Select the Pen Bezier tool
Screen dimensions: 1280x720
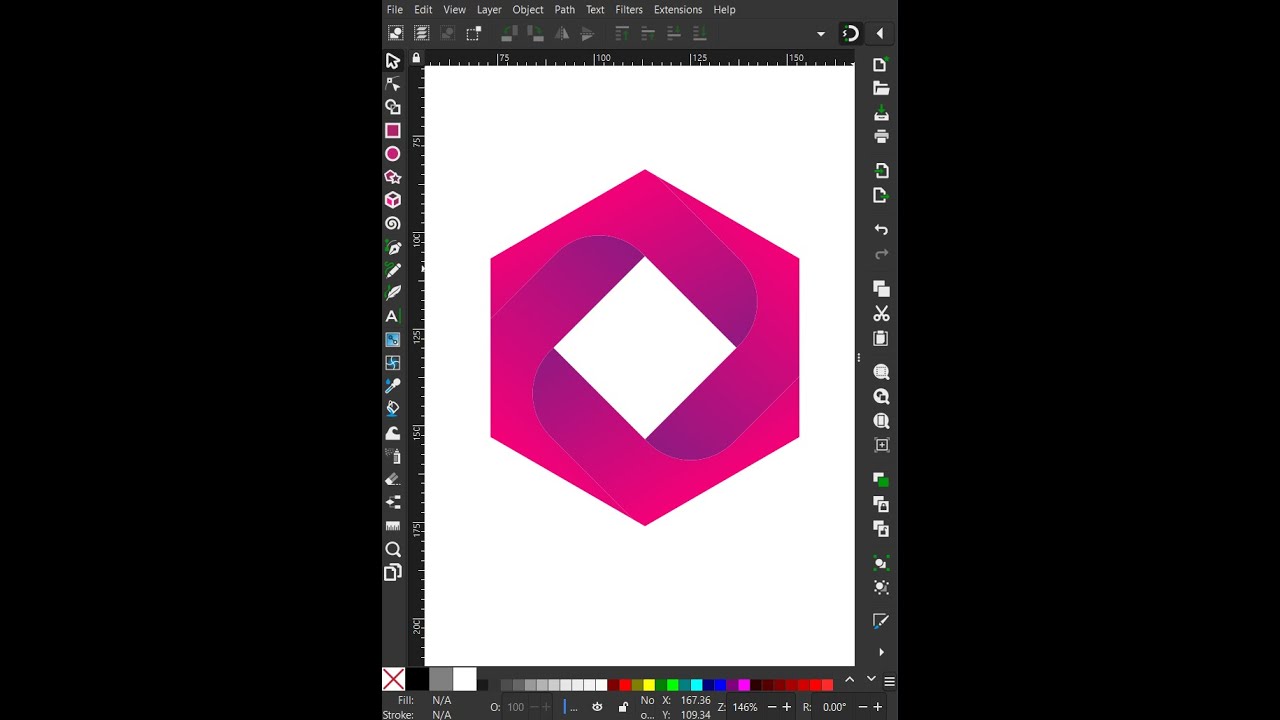point(393,247)
